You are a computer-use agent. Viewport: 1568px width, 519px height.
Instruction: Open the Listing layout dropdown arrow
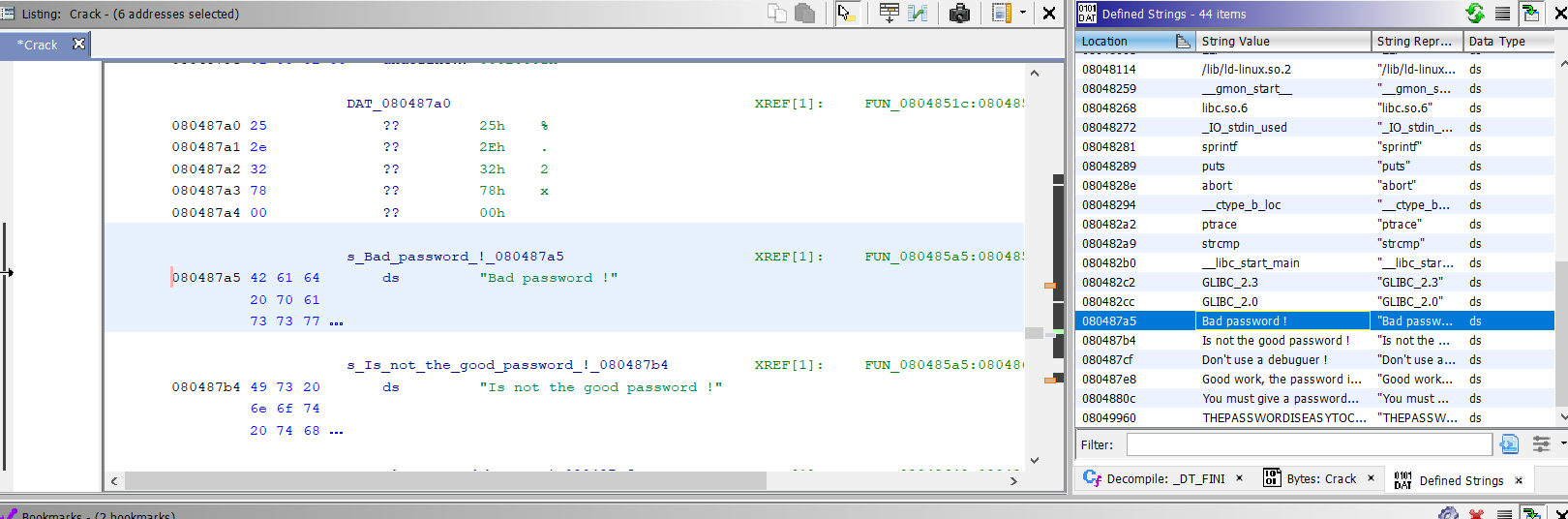[x=1023, y=14]
